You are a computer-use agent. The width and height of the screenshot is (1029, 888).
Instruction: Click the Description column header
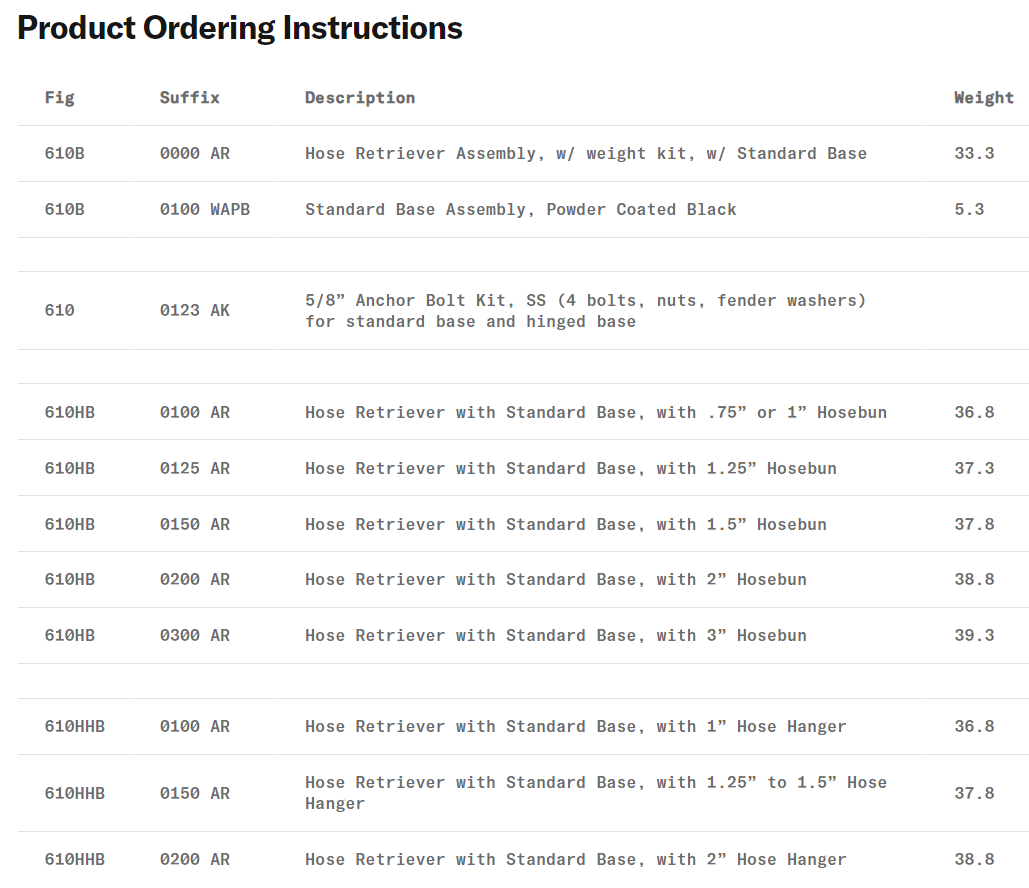pos(360,98)
